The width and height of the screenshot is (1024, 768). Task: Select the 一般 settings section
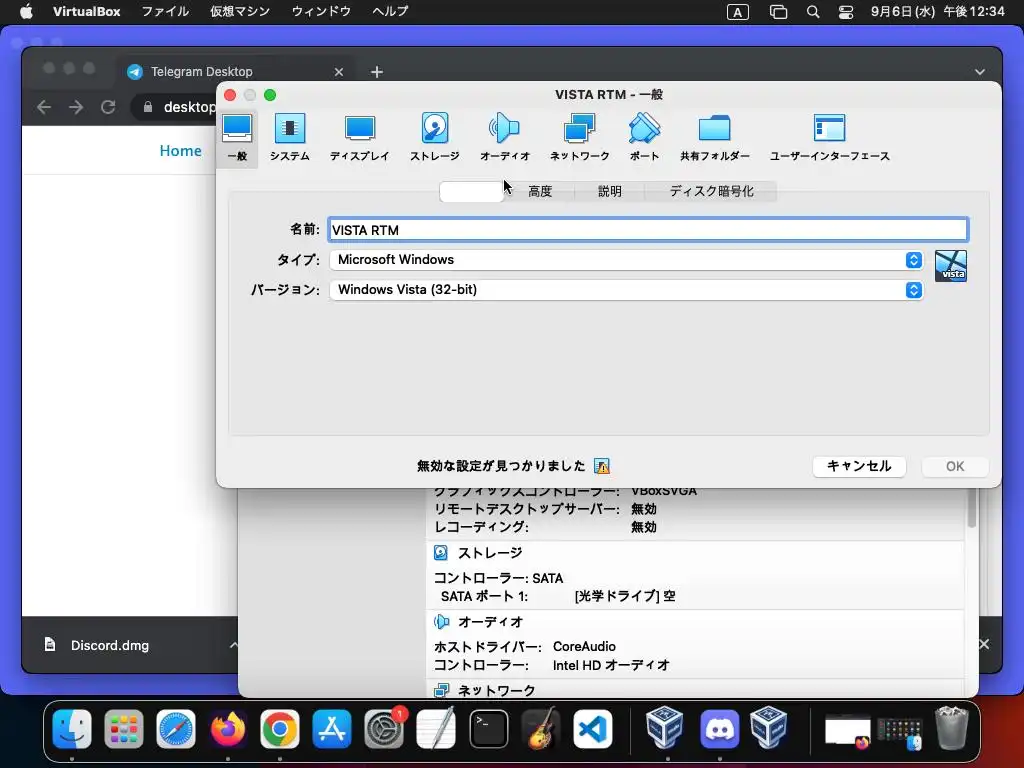pyautogui.click(x=237, y=137)
